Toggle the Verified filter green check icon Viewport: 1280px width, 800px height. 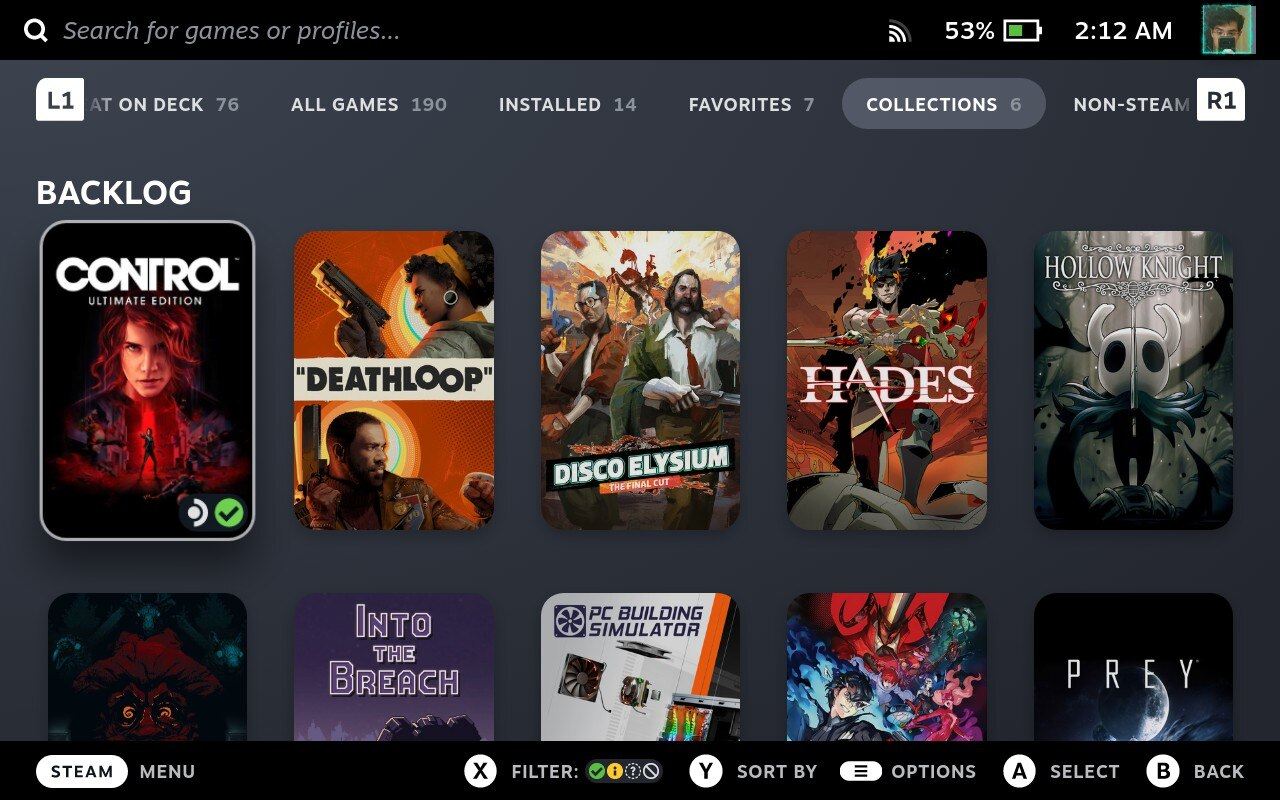[x=597, y=771]
